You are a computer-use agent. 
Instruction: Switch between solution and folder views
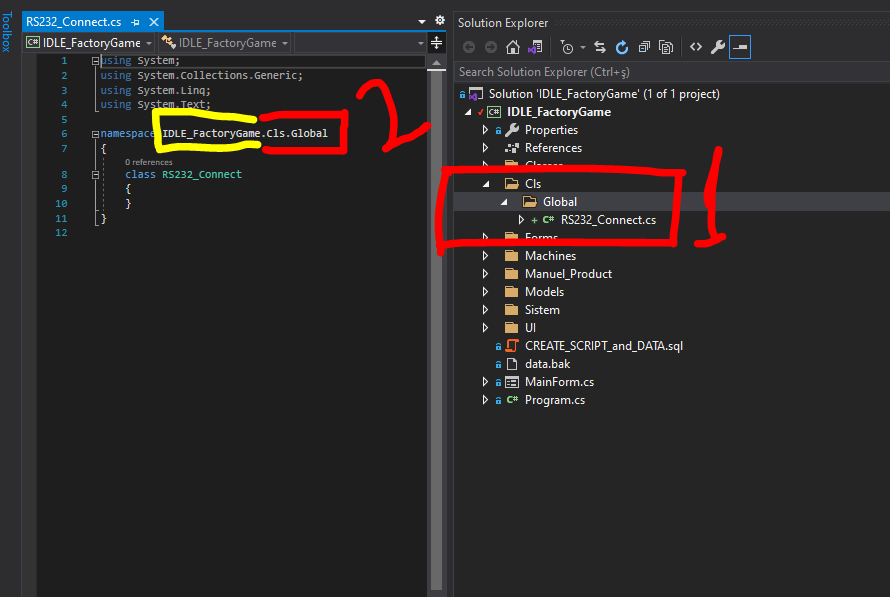tap(535, 47)
